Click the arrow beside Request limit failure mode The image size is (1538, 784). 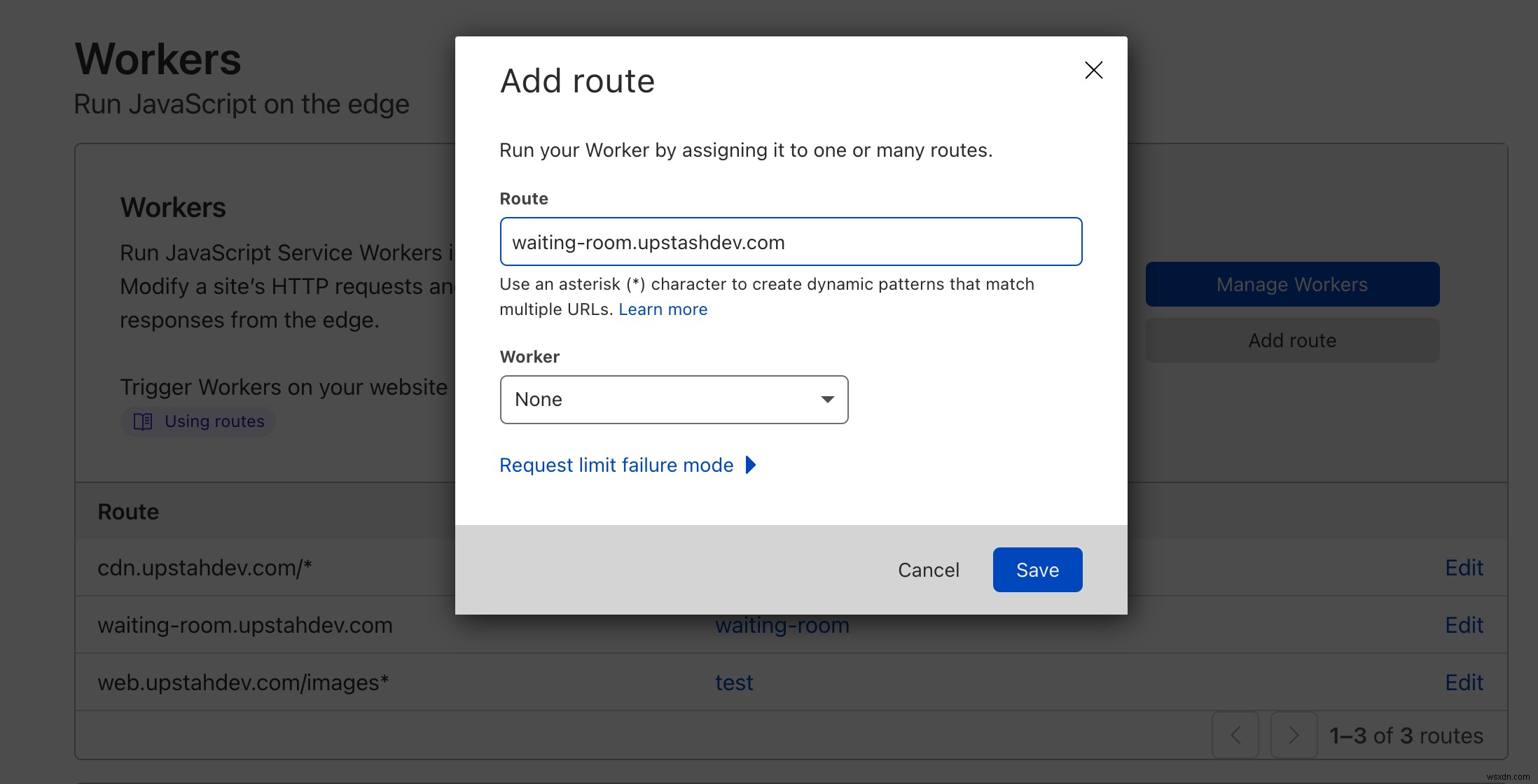tap(750, 465)
